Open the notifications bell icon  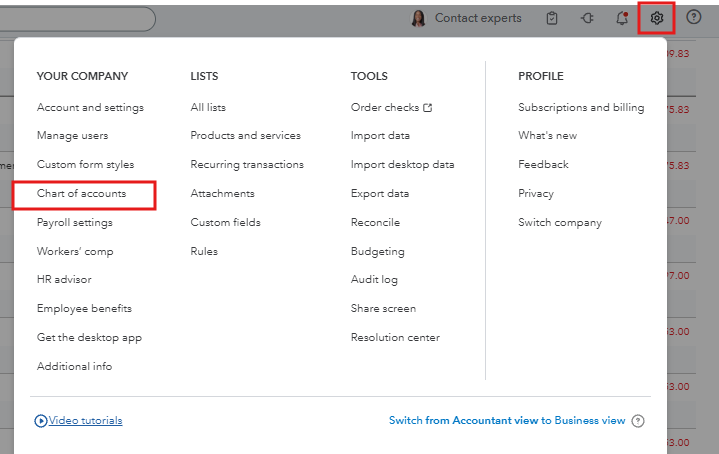tap(621, 18)
